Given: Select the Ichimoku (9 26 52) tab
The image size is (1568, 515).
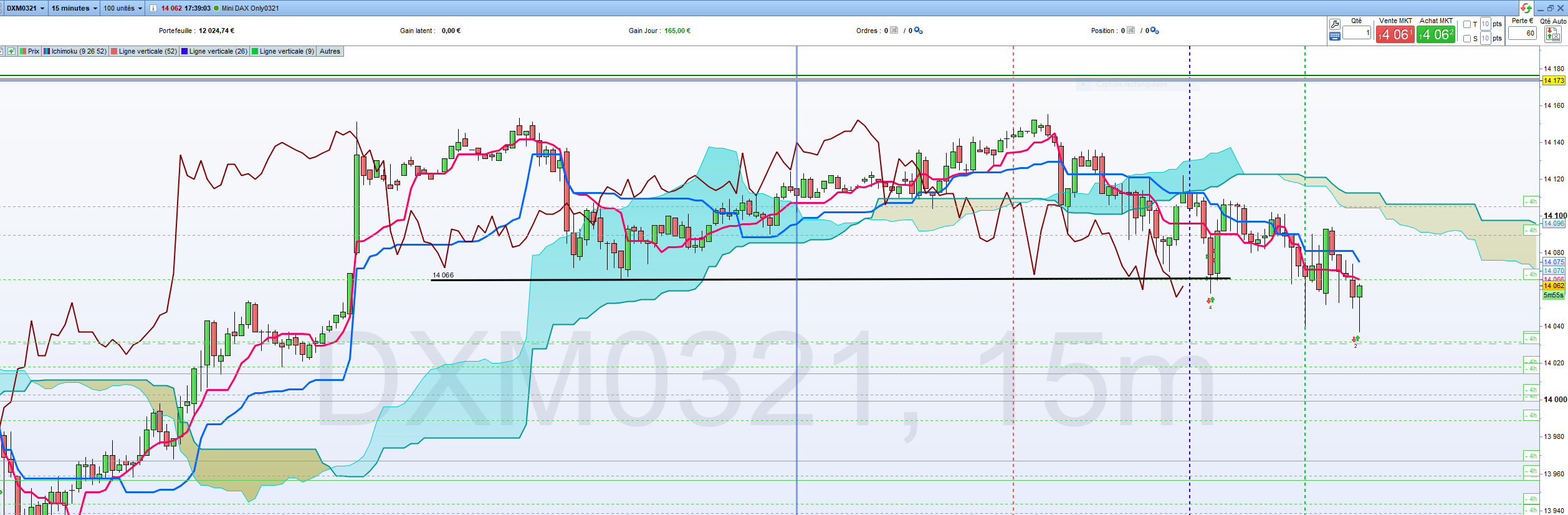Looking at the screenshot, I should [x=75, y=51].
